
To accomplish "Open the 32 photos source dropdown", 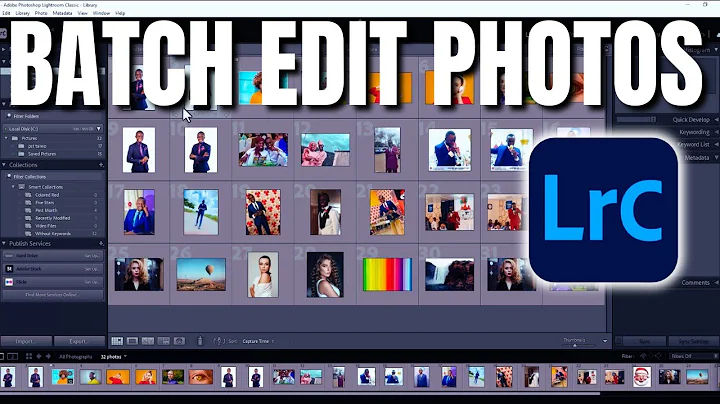I will [x=113, y=357].
